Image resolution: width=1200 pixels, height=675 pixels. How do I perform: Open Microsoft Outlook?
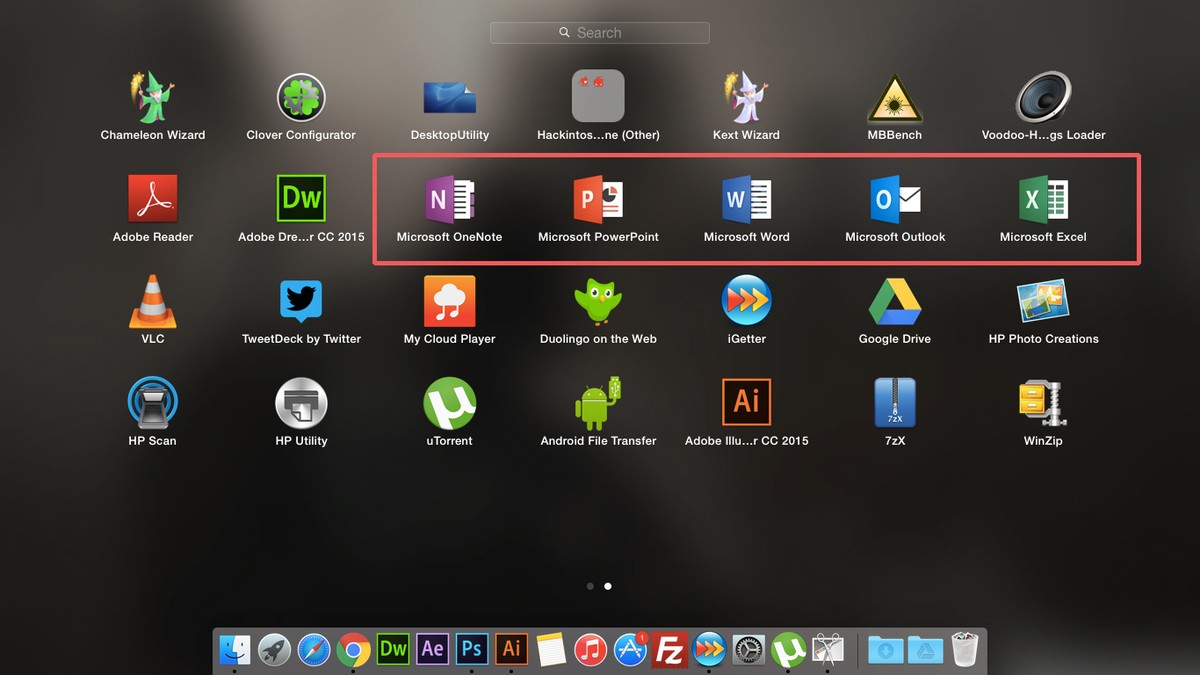[x=895, y=200]
